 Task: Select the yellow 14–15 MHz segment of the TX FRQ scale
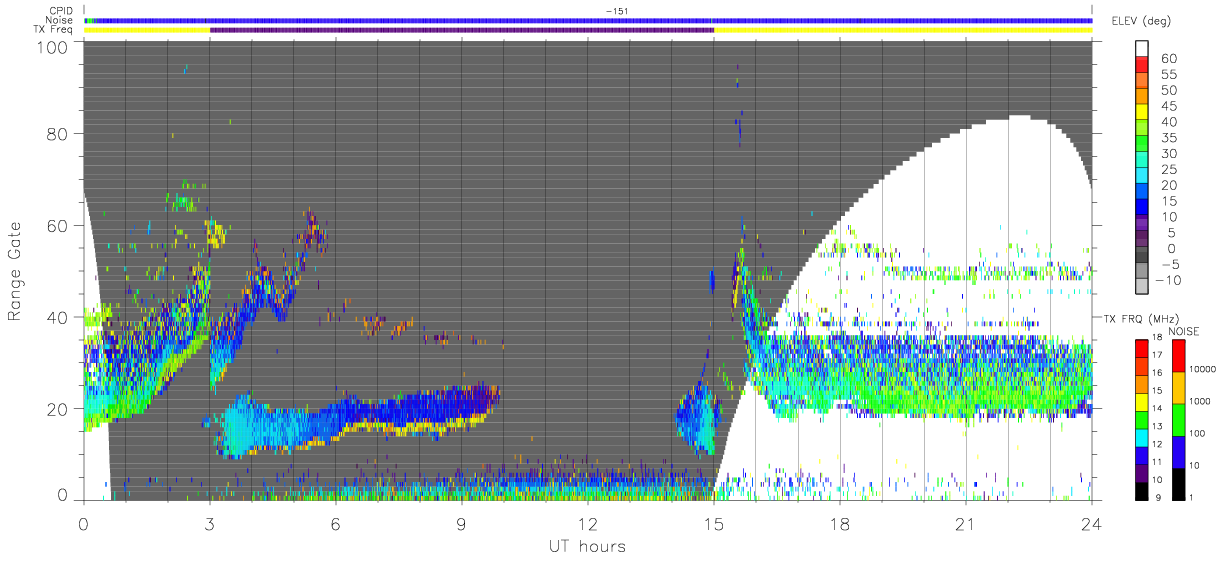1141,401
